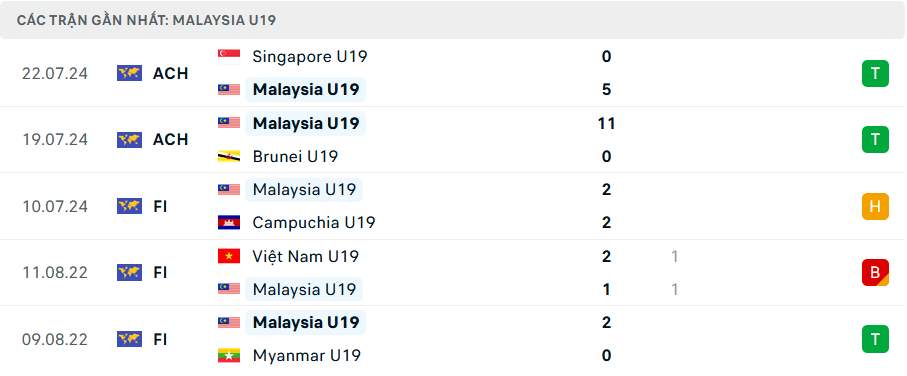This screenshot has width=907, height=376.
Task: Open Brunei U19 team link
Action: pyautogui.click(x=296, y=156)
